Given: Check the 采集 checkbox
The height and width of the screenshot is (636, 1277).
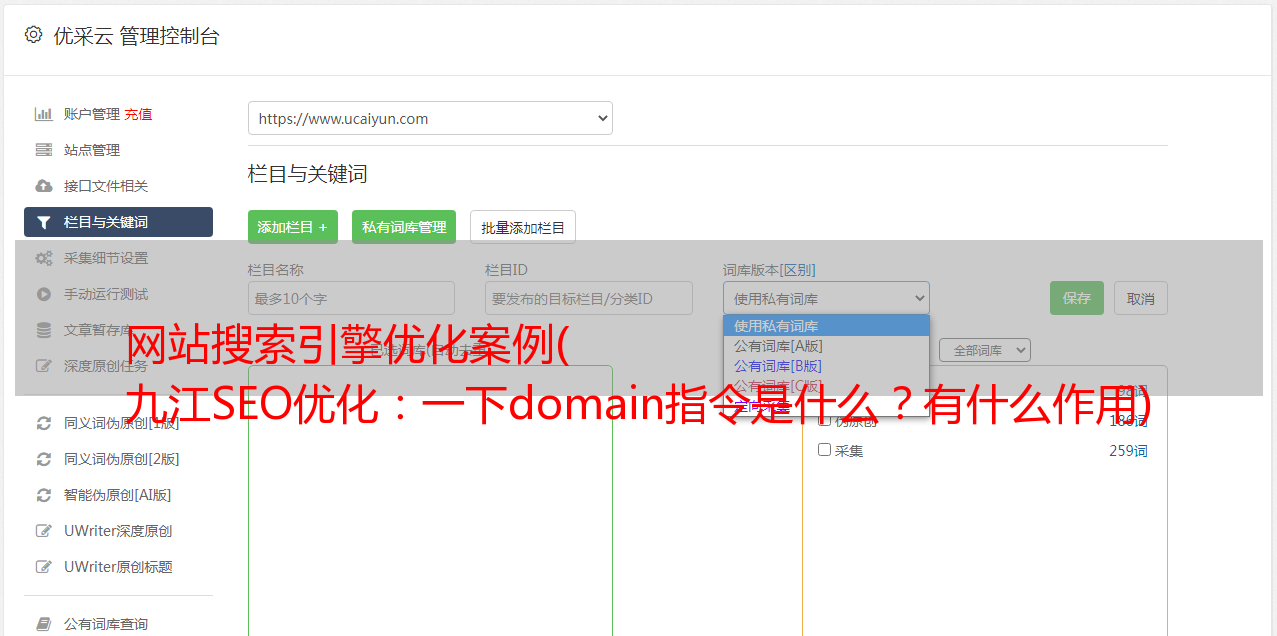Looking at the screenshot, I should pyautogui.click(x=825, y=450).
